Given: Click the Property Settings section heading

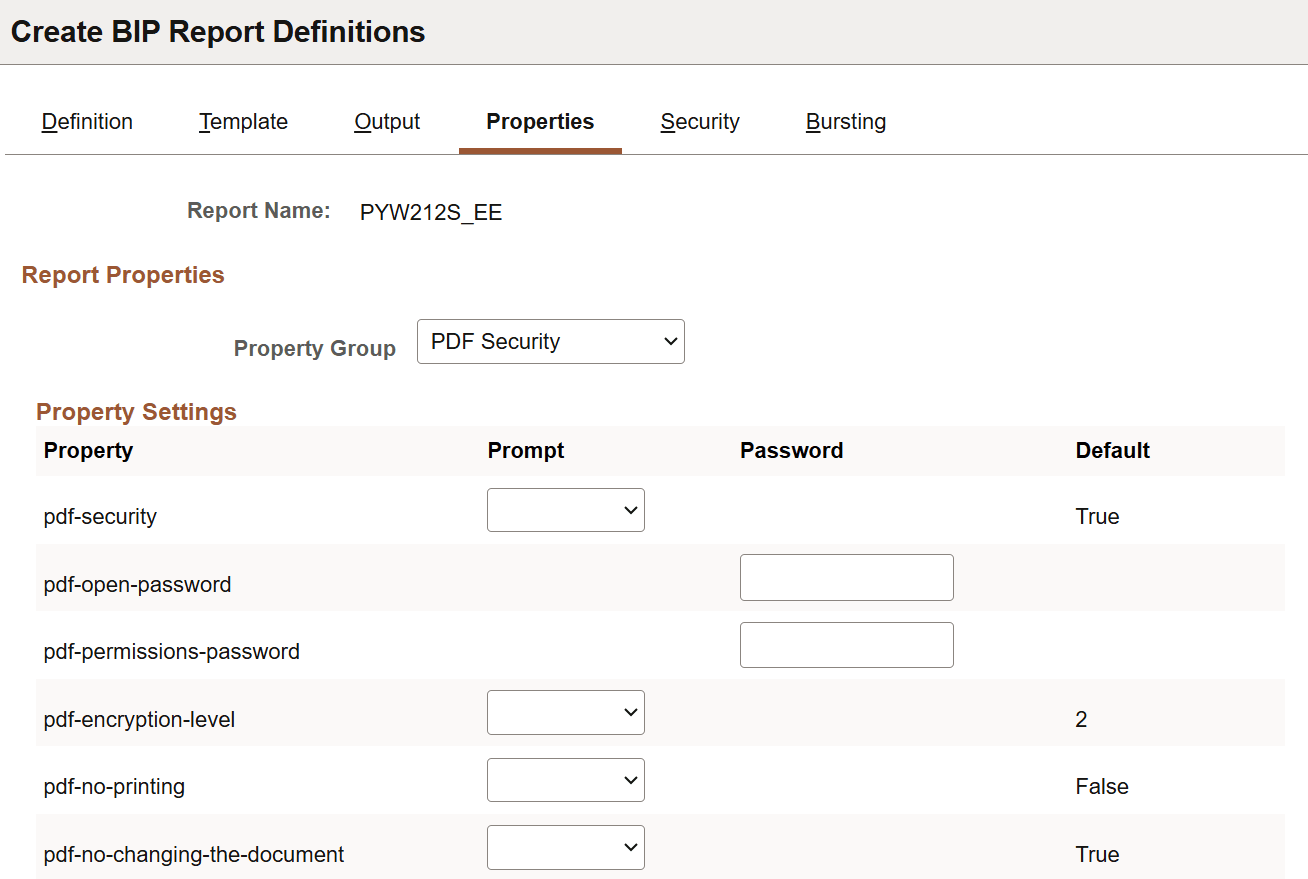Looking at the screenshot, I should point(136,411).
